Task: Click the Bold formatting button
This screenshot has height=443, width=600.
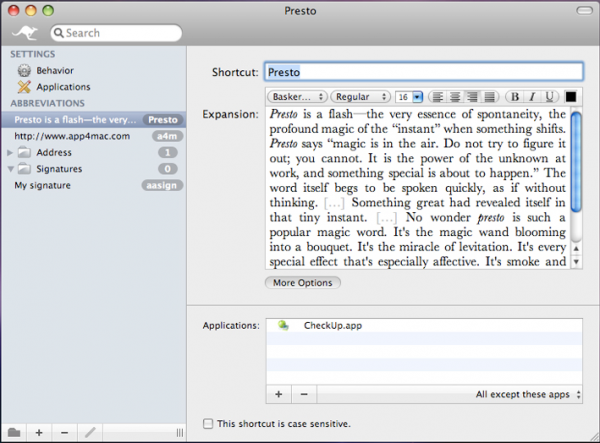Action: tap(514, 97)
